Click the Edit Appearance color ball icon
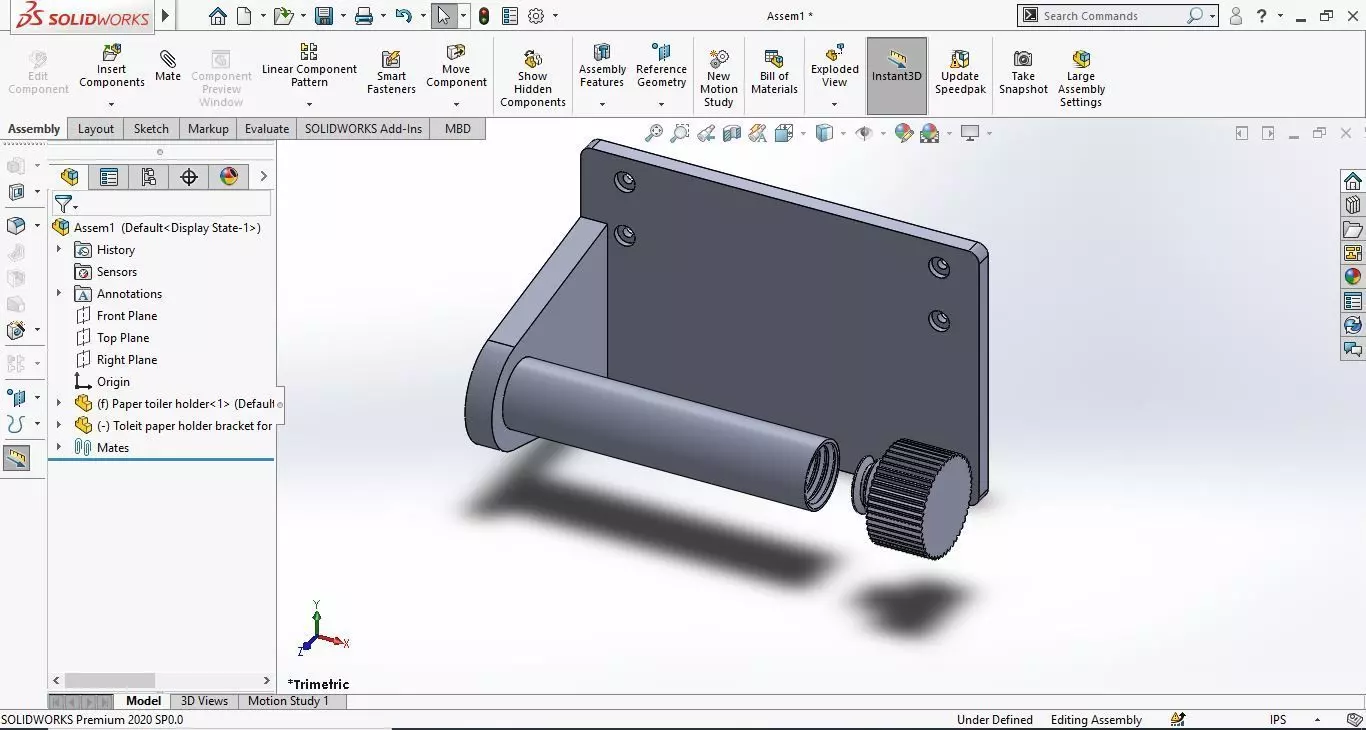The height and width of the screenshot is (730, 1366). pyautogui.click(x=904, y=133)
